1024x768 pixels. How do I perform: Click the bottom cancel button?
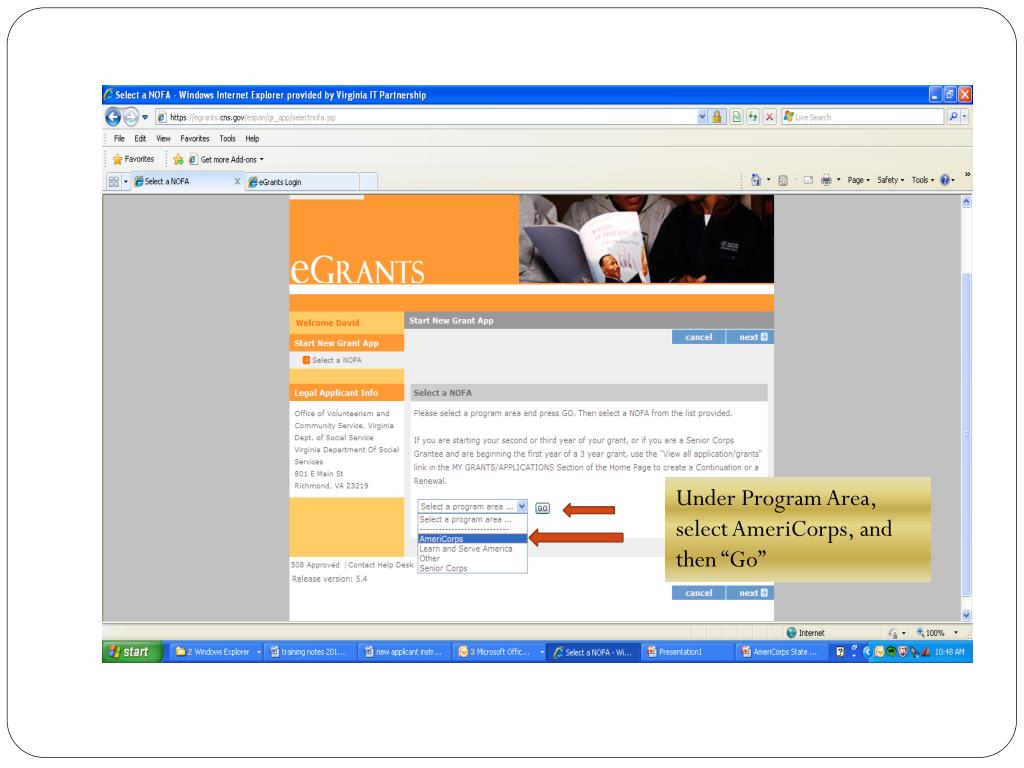click(x=698, y=593)
